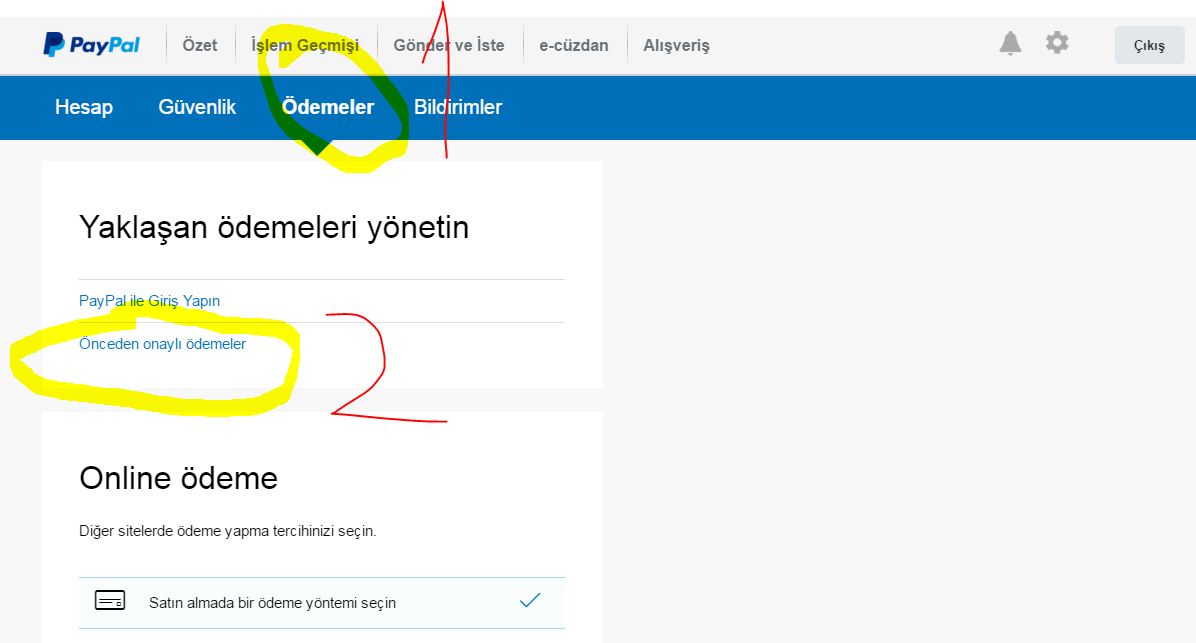Click the checkmark in the payment method row
This screenshot has height=643, width=1196.
pos(530,601)
